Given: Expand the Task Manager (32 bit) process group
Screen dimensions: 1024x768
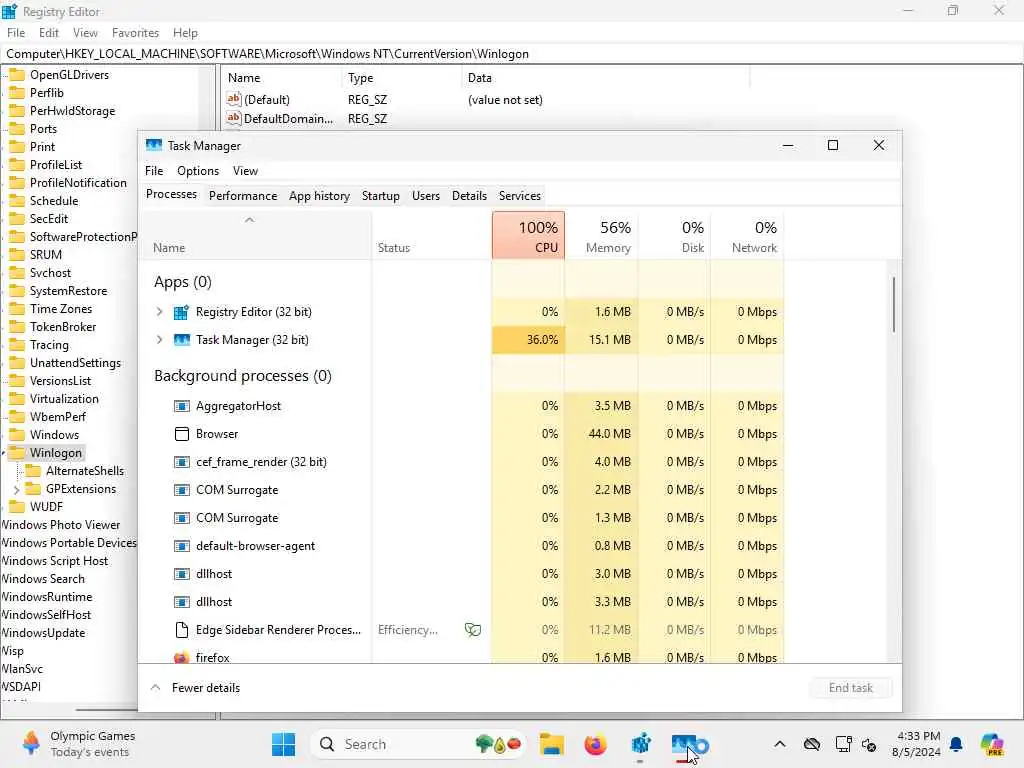Looking at the screenshot, I should click(x=159, y=340).
